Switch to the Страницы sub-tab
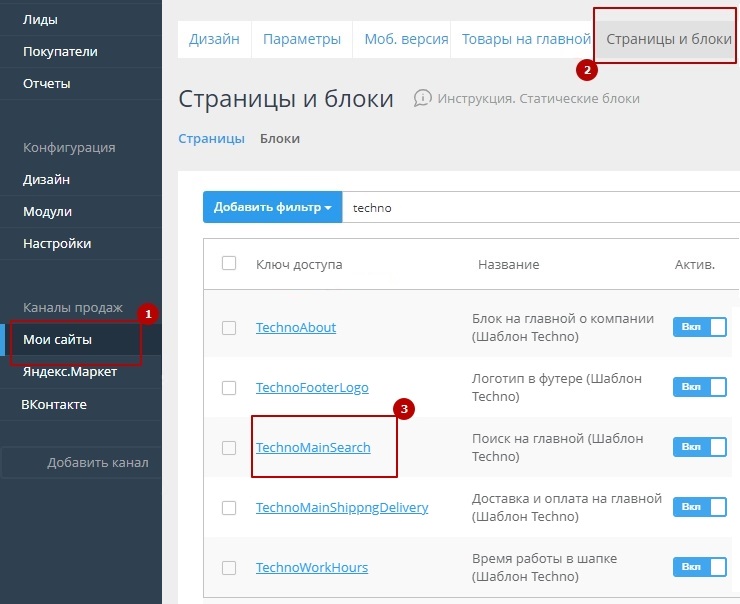This screenshot has width=740, height=604. [211, 139]
